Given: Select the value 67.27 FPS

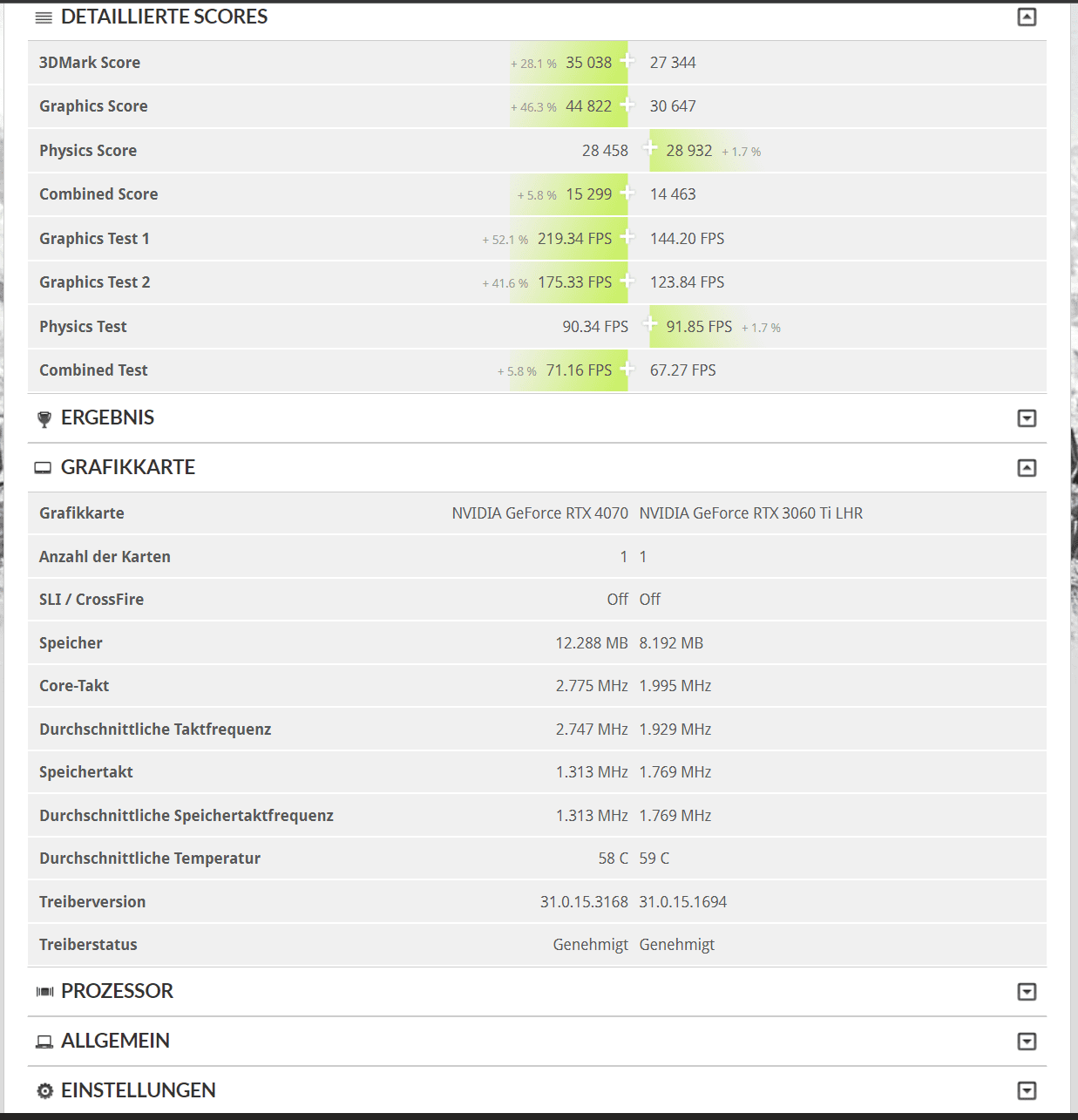Looking at the screenshot, I should 683,370.
